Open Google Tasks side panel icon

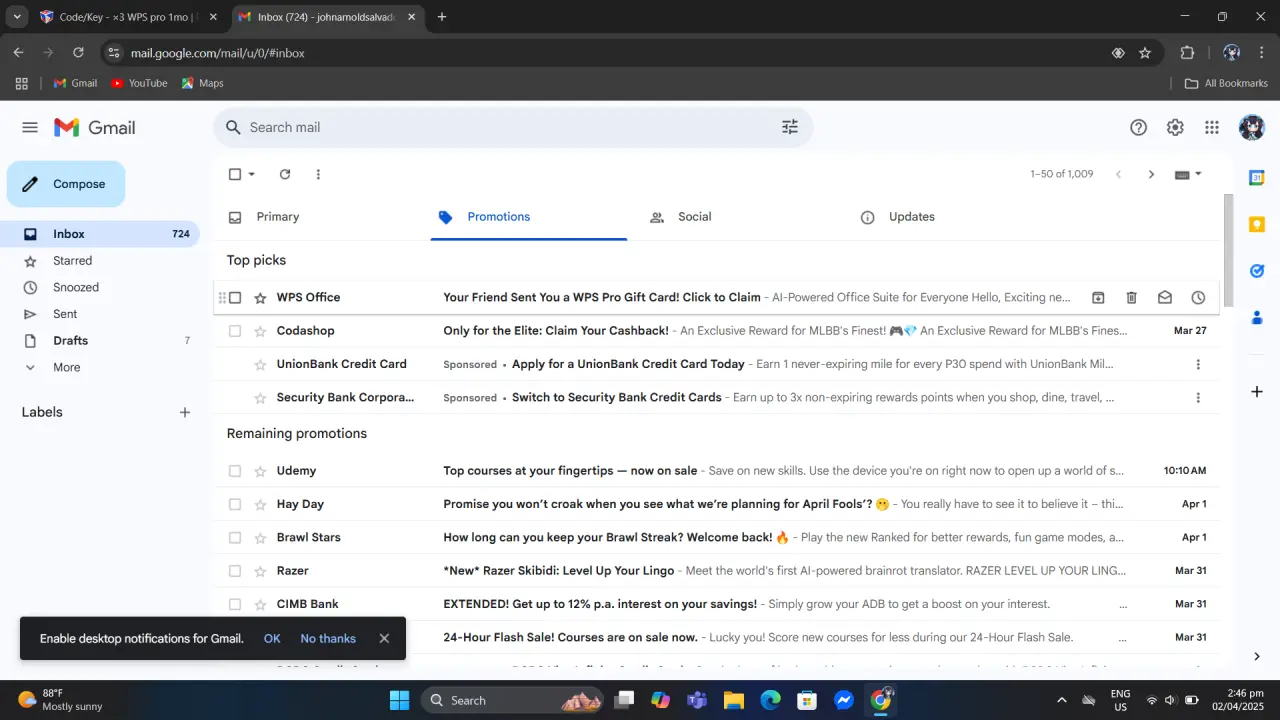point(1257,271)
